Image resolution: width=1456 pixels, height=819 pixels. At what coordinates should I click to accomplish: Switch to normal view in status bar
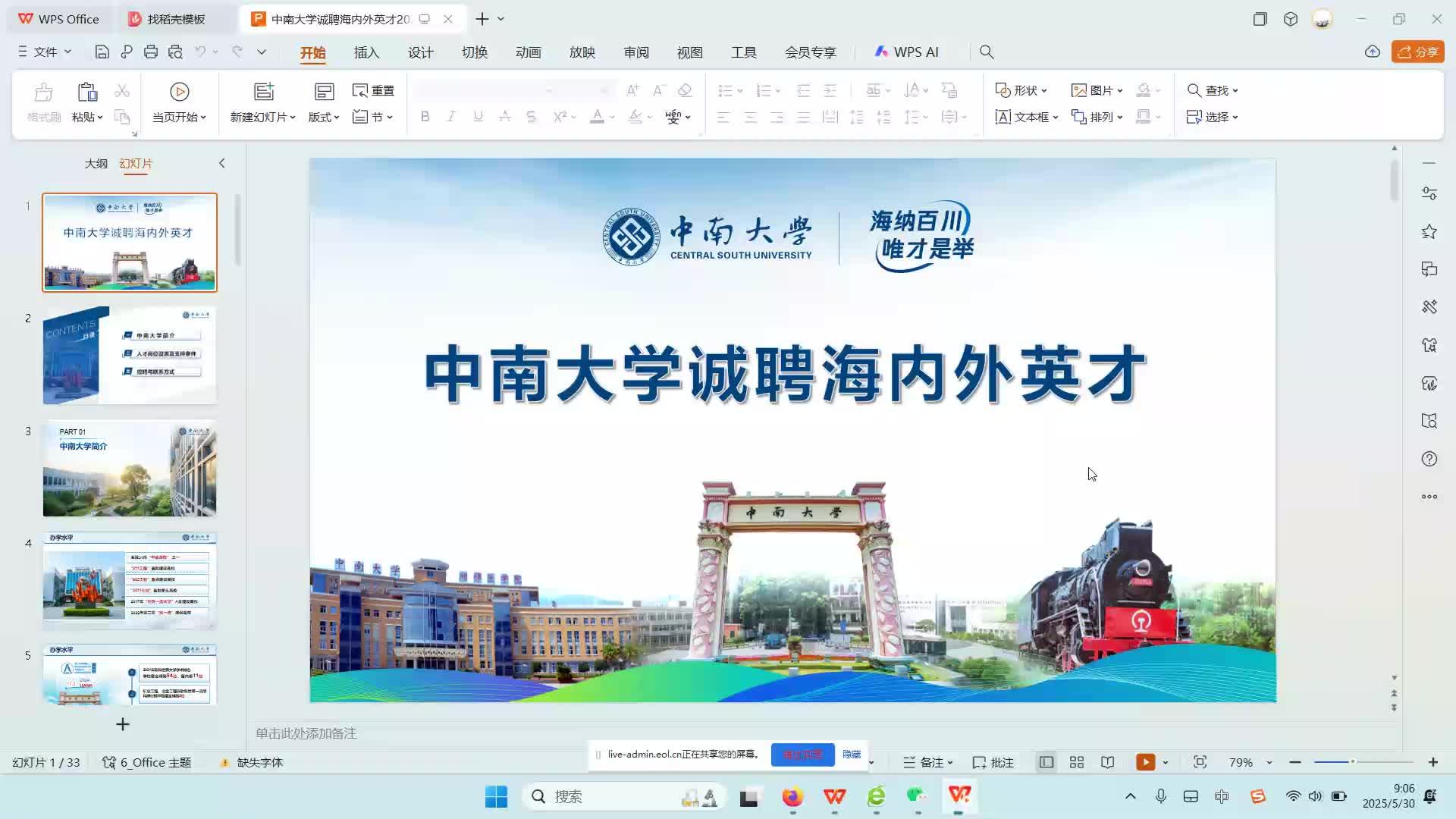tap(1046, 762)
